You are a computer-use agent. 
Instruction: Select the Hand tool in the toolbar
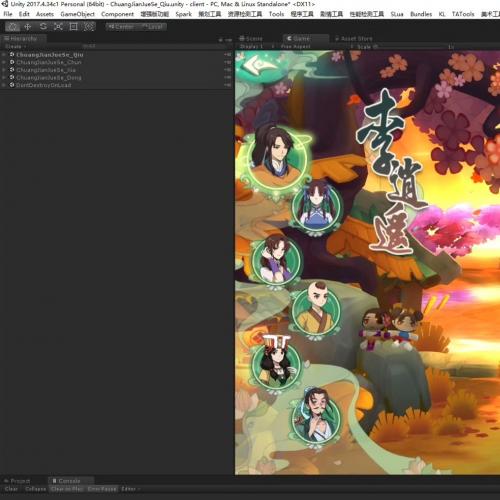pyautogui.click(x=12, y=27)
